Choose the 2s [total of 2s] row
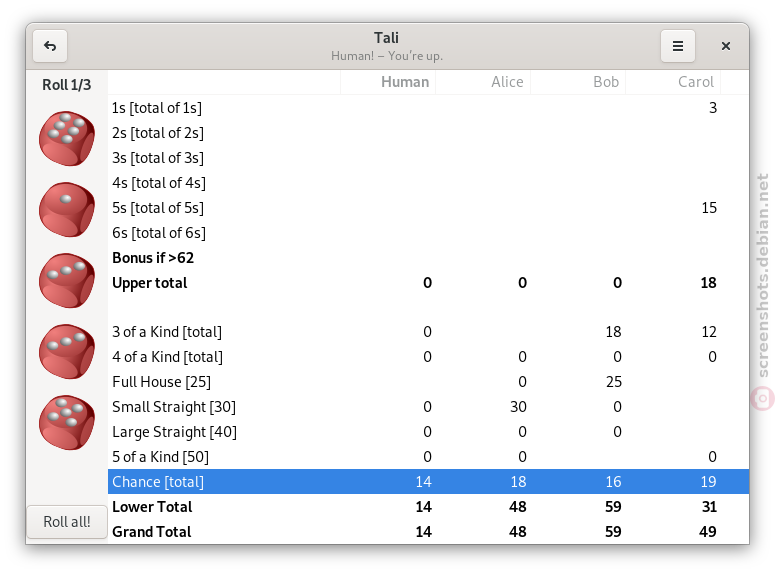 pos(428,133)
